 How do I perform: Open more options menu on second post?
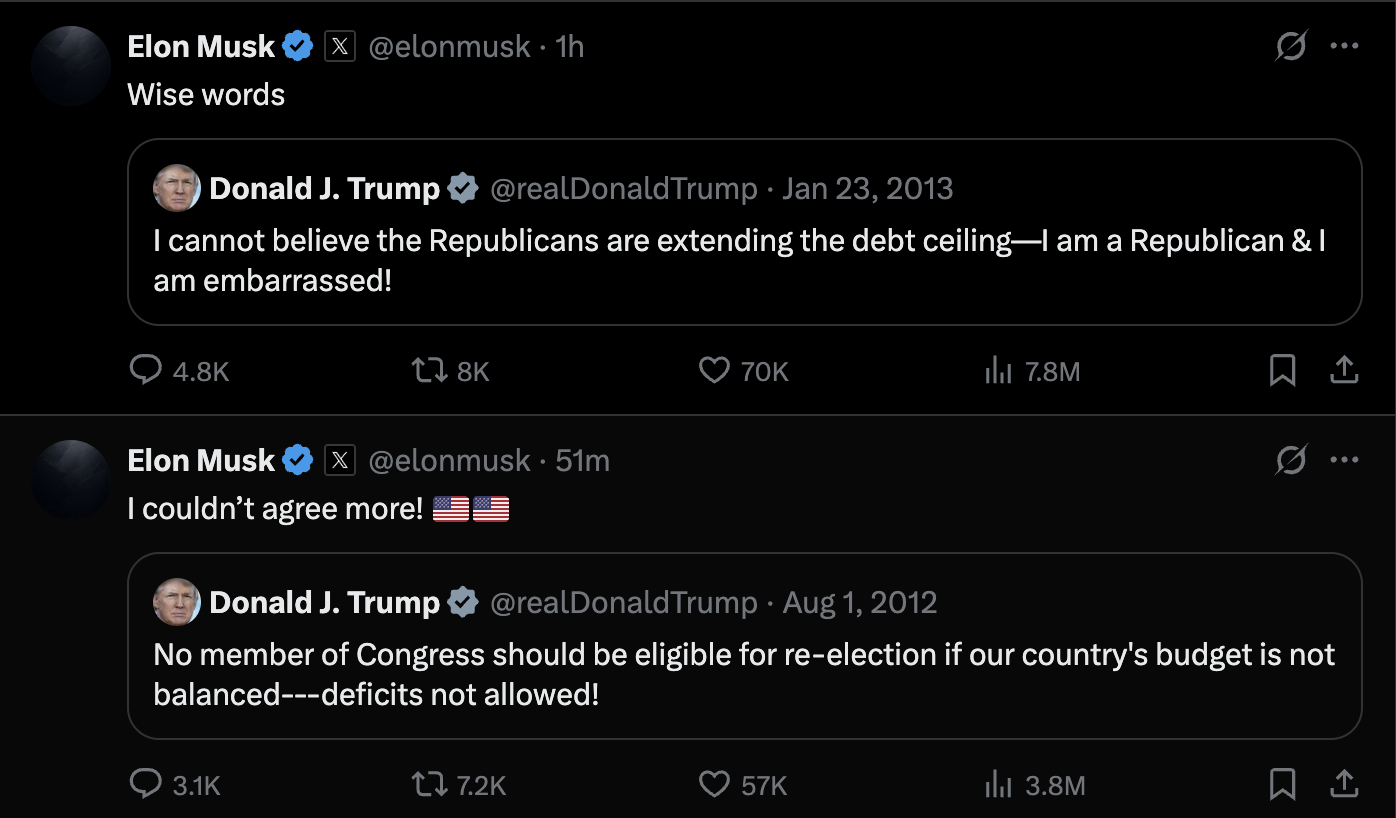tap(1344, 460)
